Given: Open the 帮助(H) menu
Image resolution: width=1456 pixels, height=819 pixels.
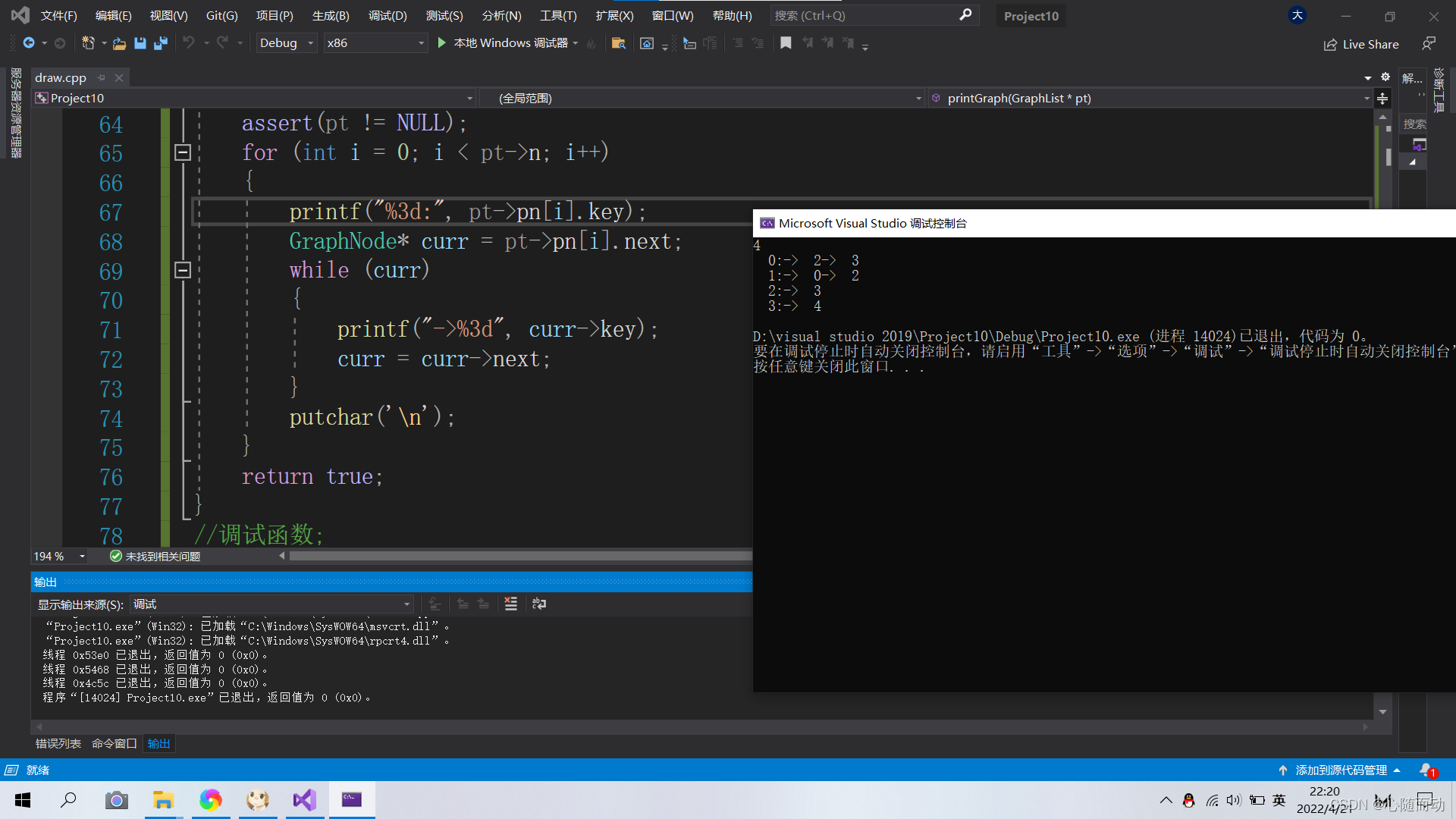Looking at the screenshot, I should click(732, 15).
